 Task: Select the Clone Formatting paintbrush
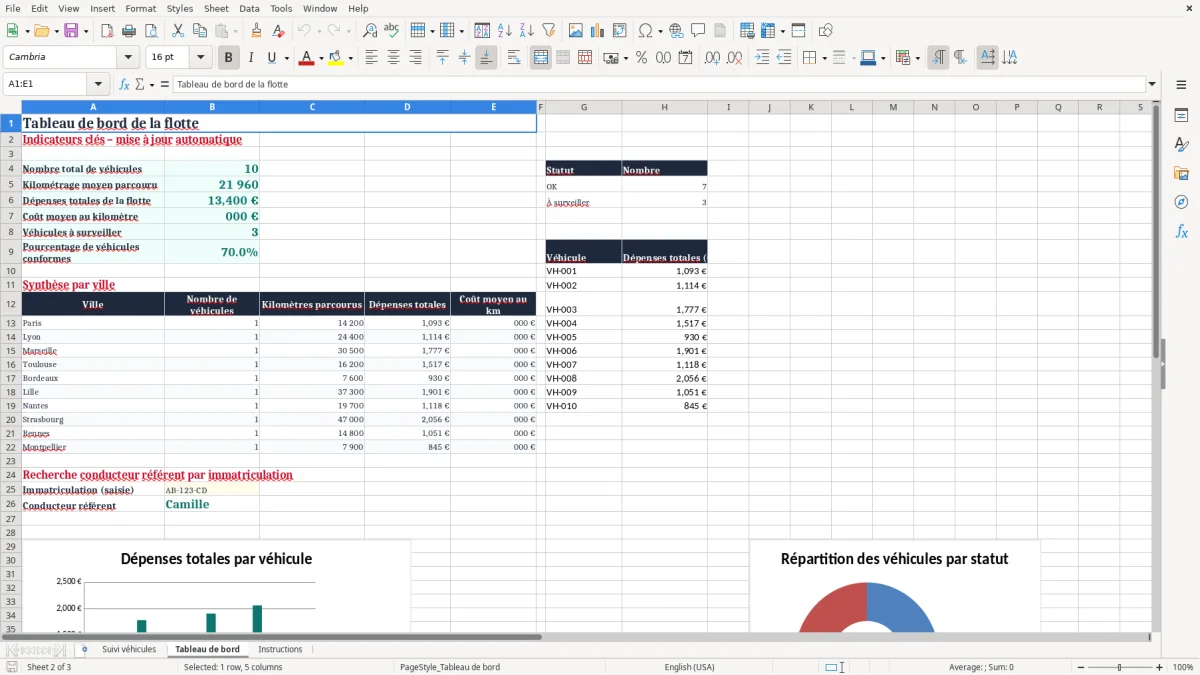coord(256,31)
